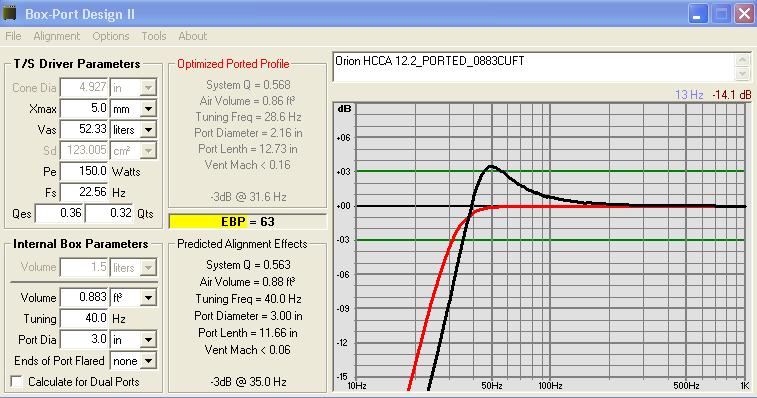Image resolution: width=757 pixels, height=398 pixels.
Task: Click the Orion HCCA project title field
Action: pyautogui.click(x=533, y=67)
